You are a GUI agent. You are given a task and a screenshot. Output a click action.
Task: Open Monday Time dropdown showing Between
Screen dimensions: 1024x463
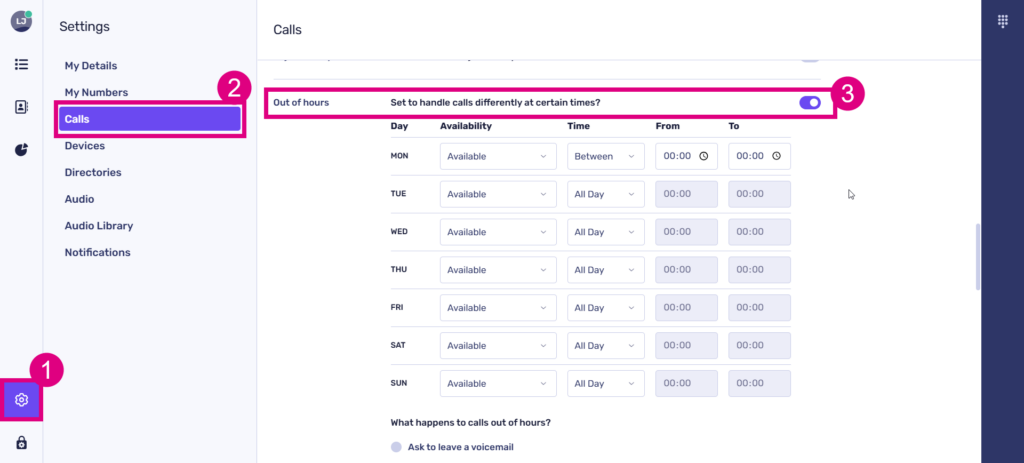605,156
